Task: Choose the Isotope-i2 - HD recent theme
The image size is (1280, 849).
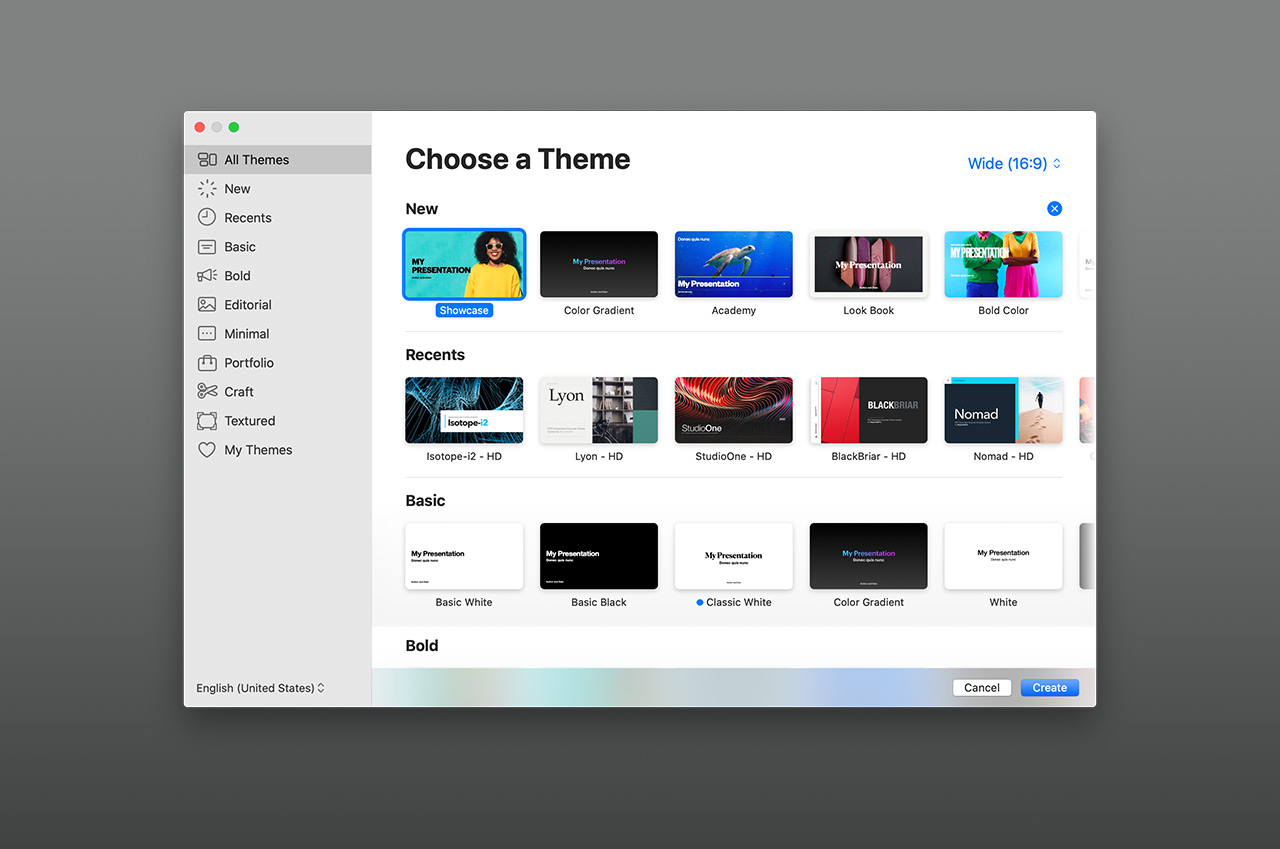Action: click(464, 410)
